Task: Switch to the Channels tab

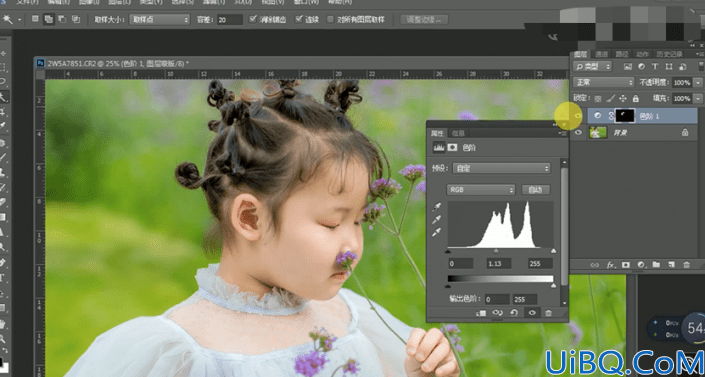Action: click(602, 54)
